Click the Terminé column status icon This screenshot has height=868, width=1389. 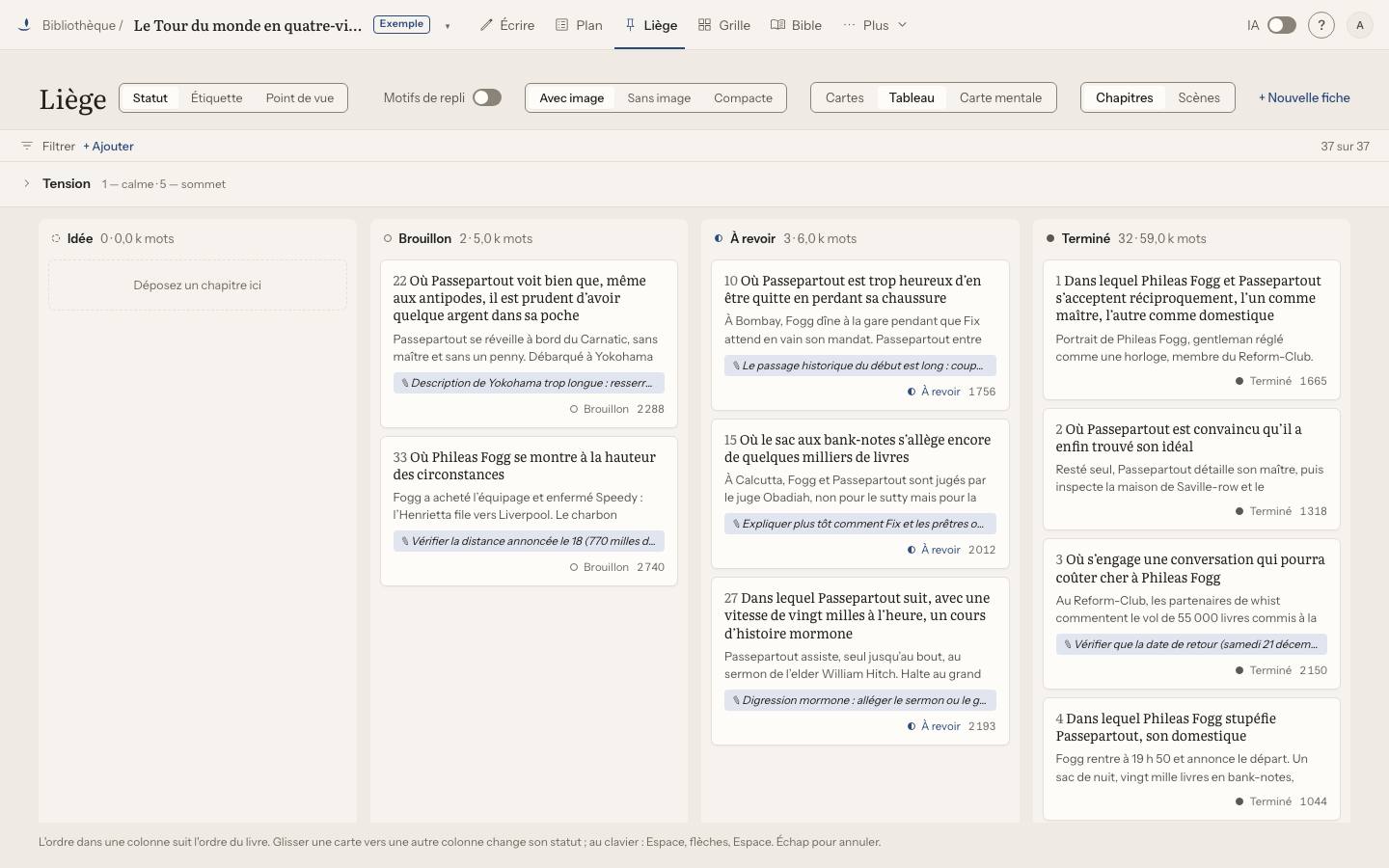(1050, 238)
